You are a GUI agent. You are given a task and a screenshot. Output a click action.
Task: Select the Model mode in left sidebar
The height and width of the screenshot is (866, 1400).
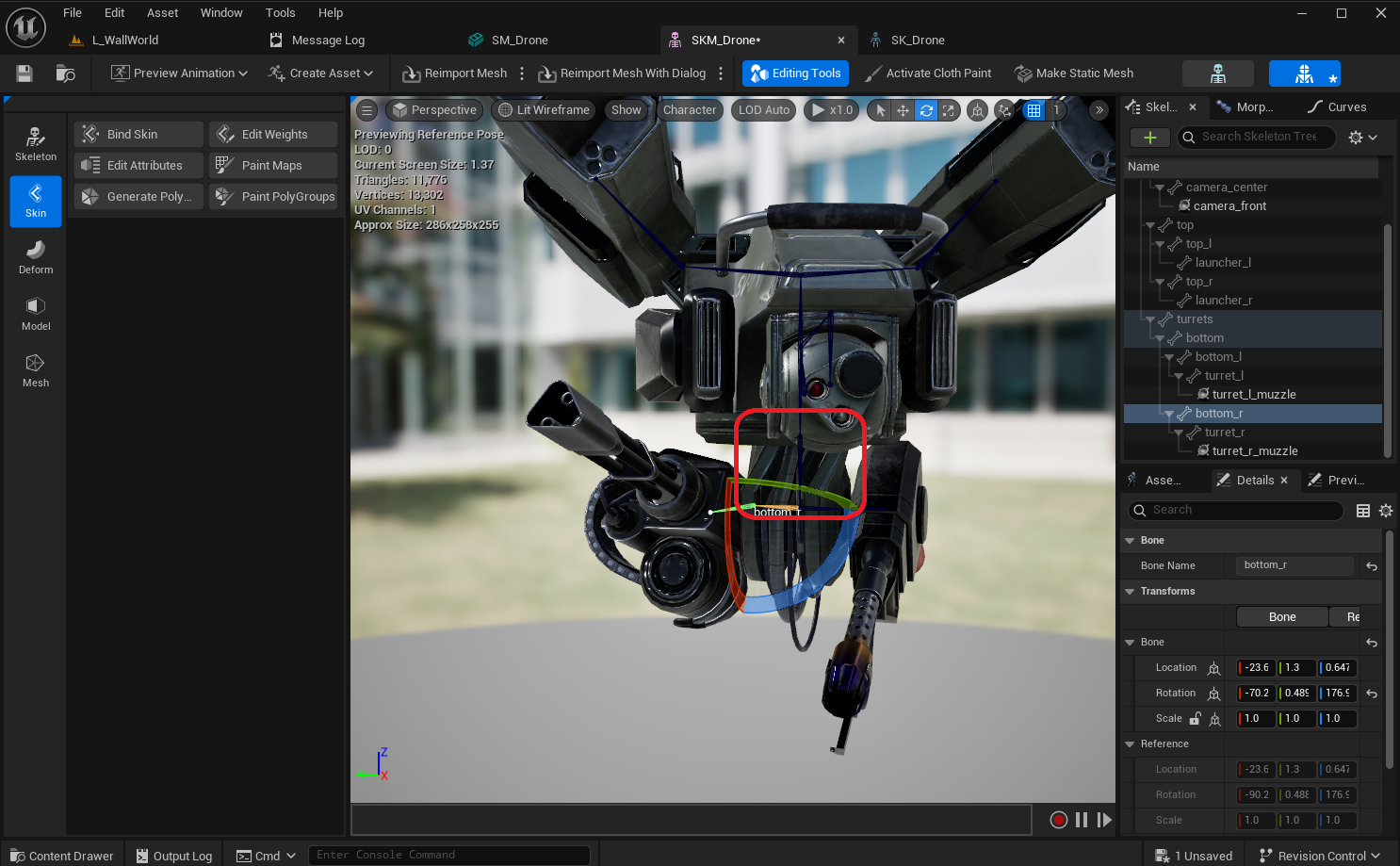36,315
